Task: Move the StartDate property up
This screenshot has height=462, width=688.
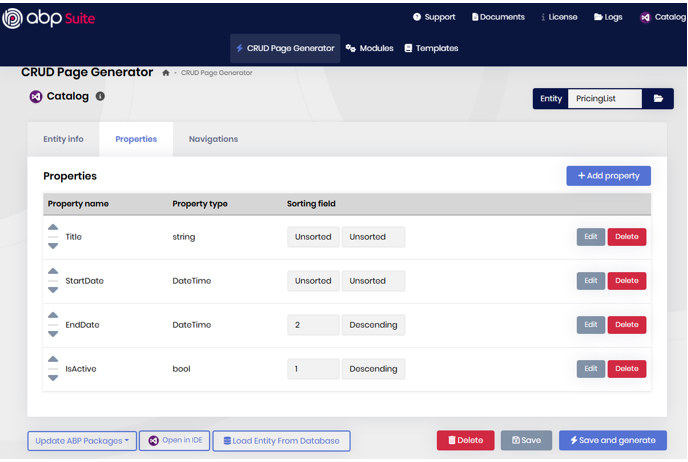Action: 53,271
